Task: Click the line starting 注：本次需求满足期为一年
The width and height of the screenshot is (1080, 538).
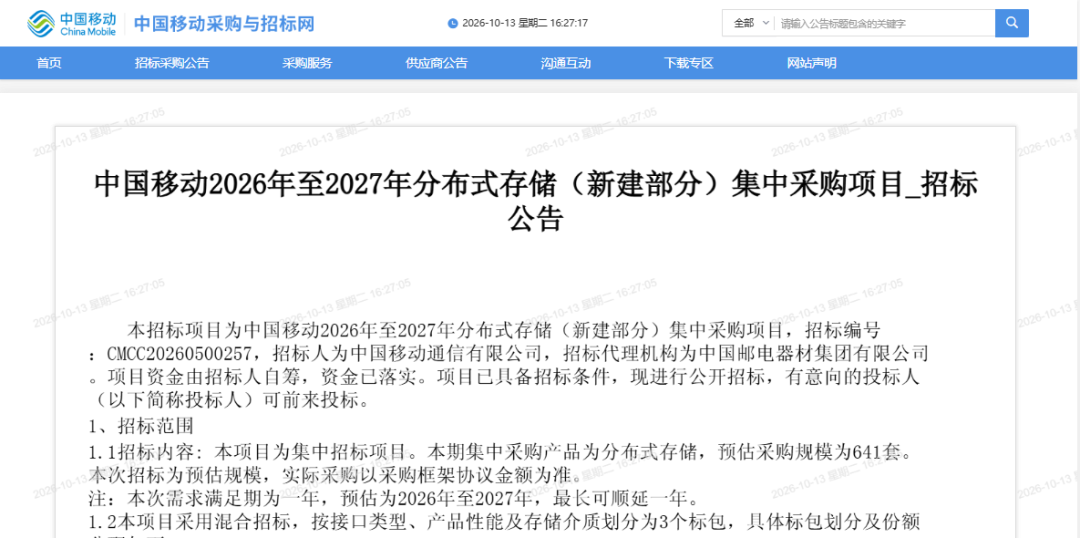Action: coord(393,497)
